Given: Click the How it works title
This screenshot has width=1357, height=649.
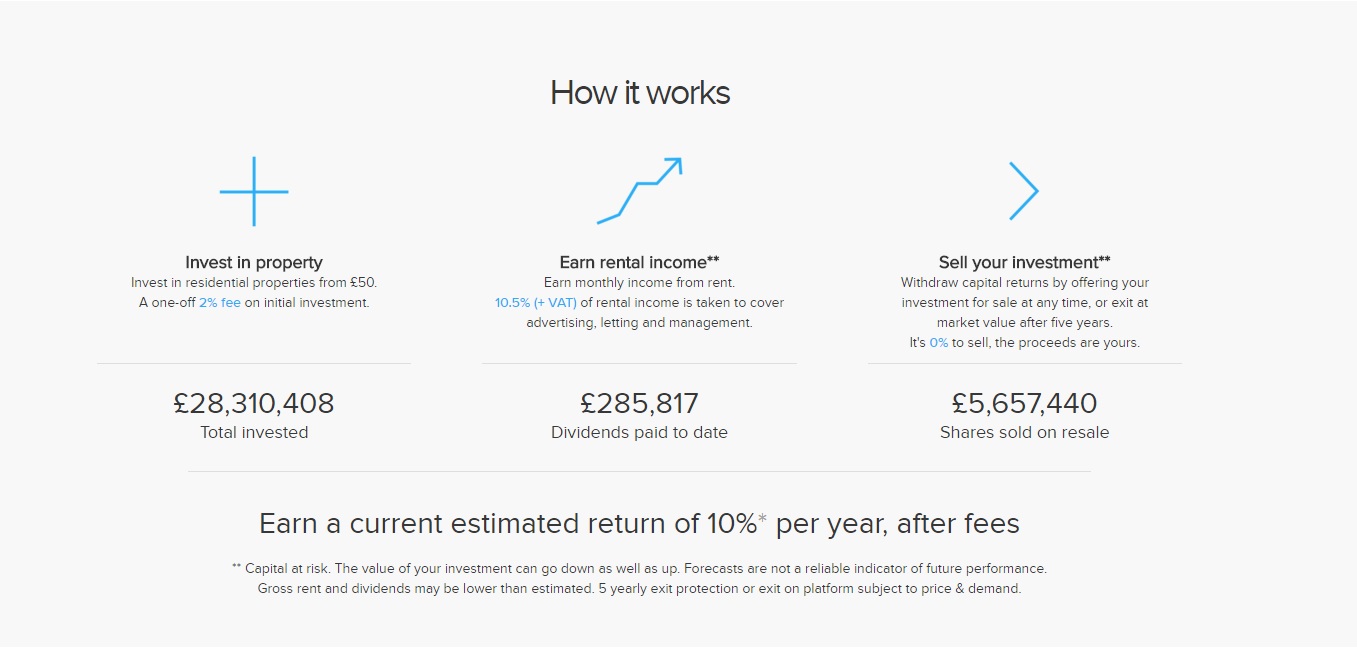Looking at the screenshot, I should coord(640,93).
